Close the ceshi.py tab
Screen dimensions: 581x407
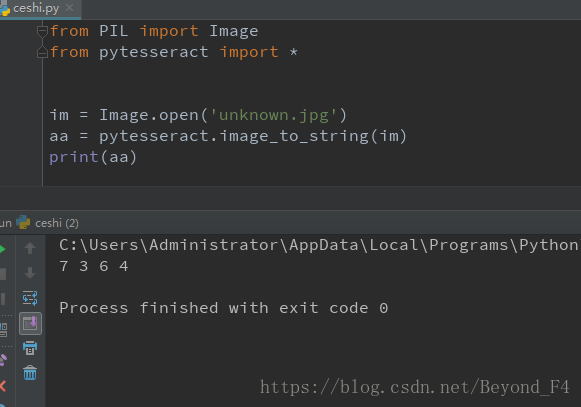[69, 7]
